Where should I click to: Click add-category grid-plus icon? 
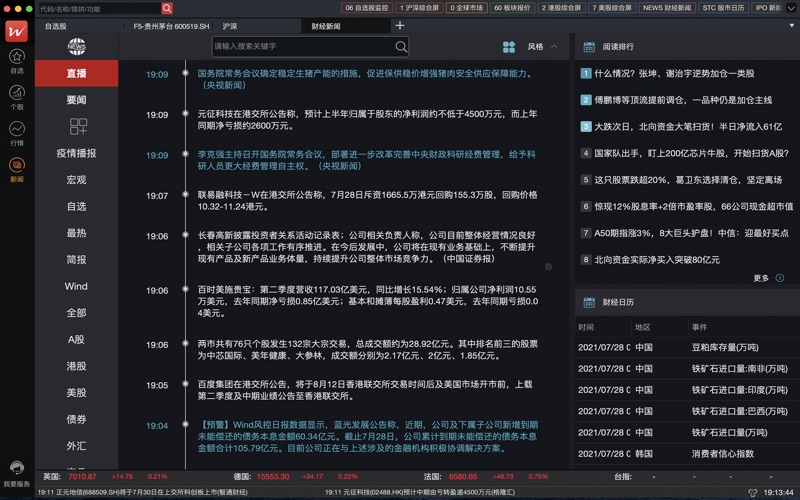click(77, 126)
